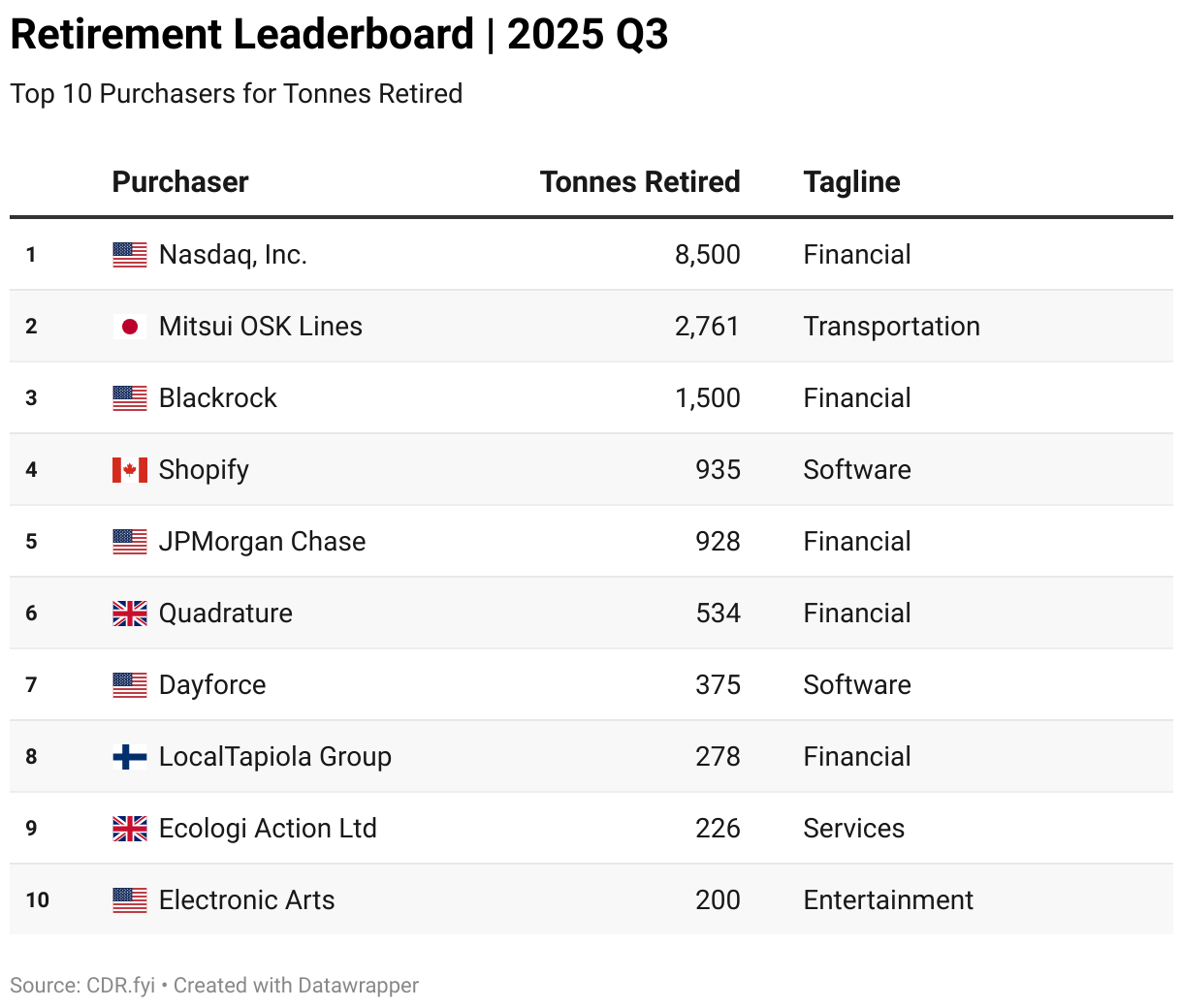Select the Shopify purchaser name

tap(204, 470)
